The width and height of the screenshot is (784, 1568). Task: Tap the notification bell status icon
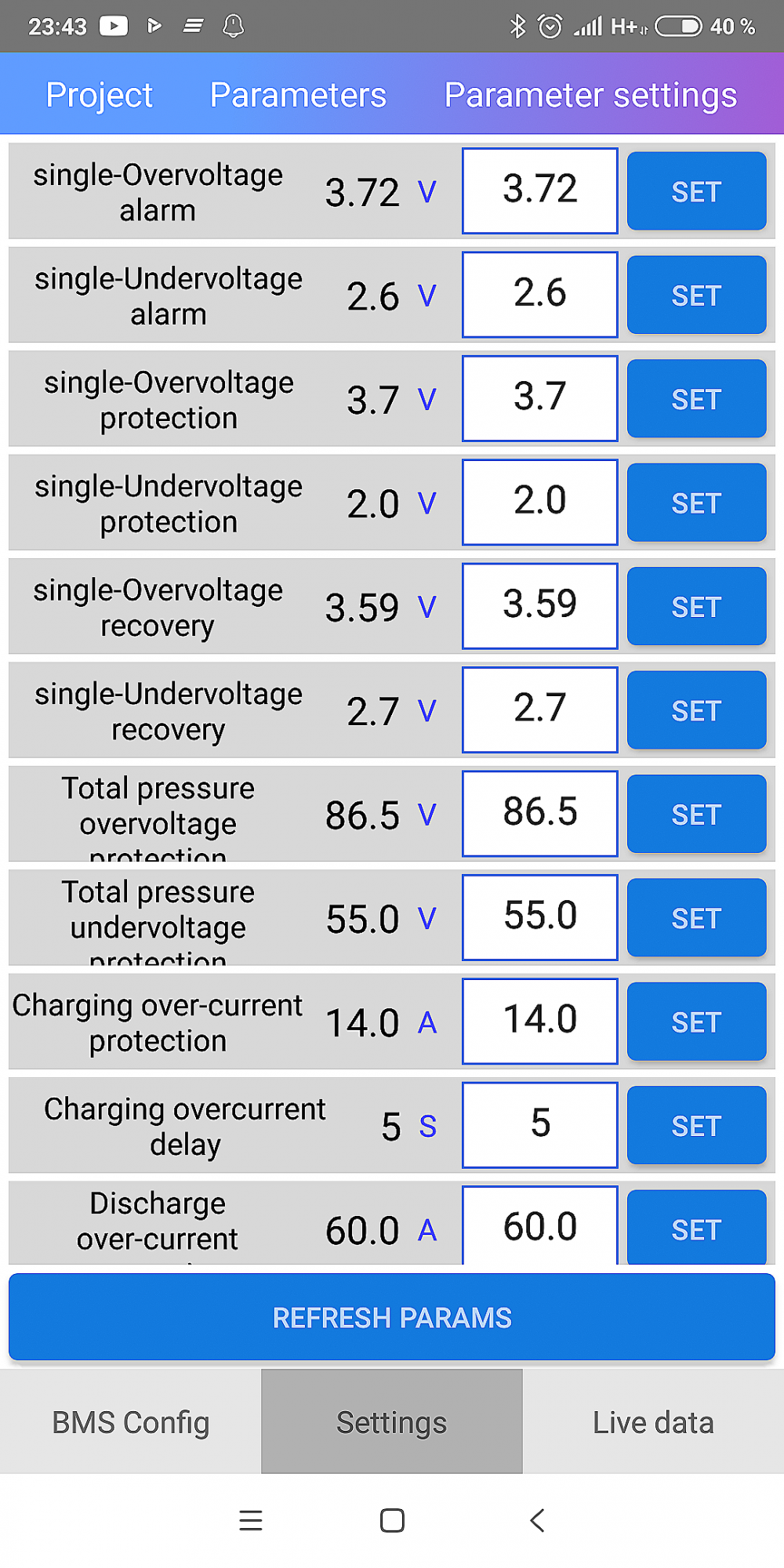point(233,26)
